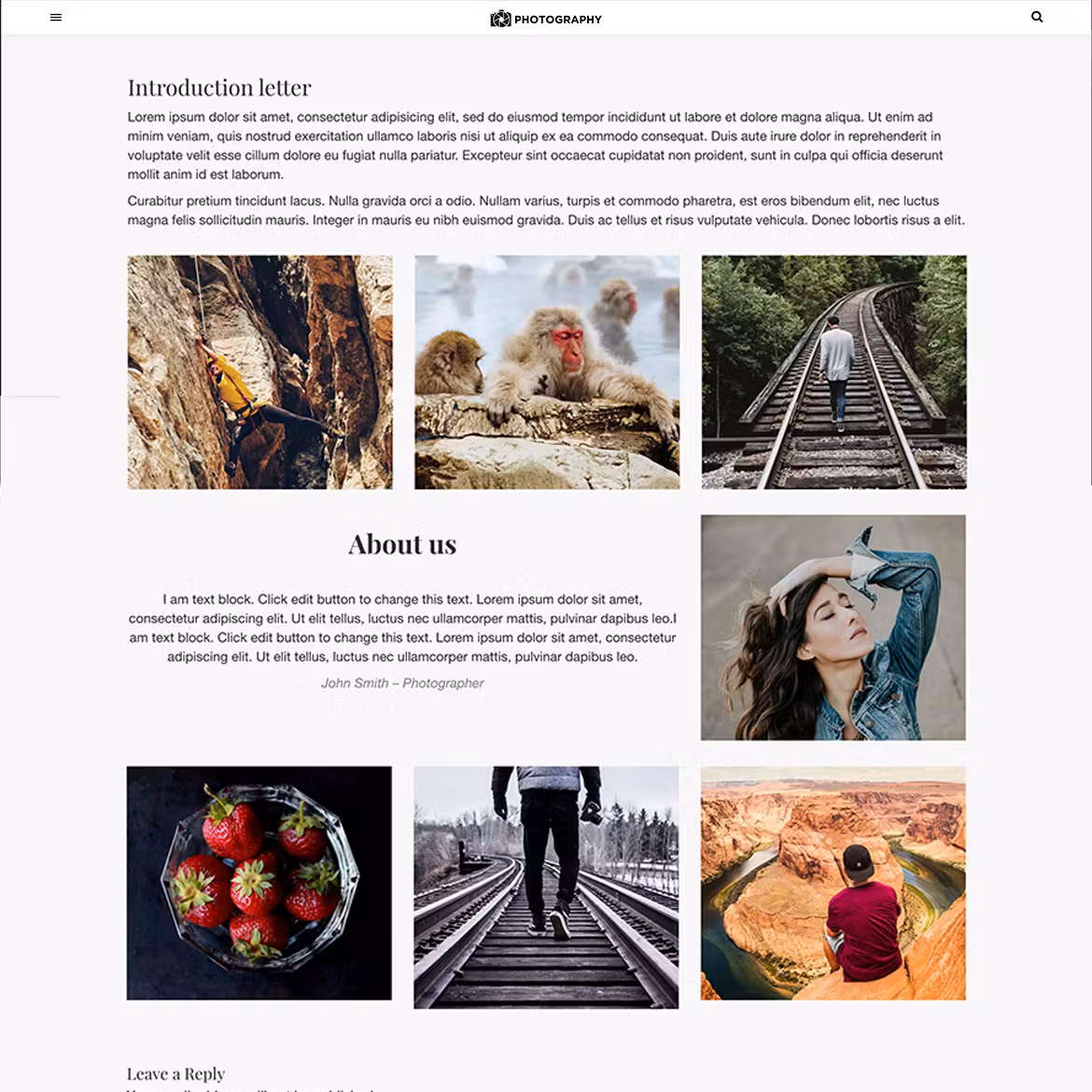This screenshot has height=1092, width=1092.
Task: Open the snow monkeys photo
Action: [547, 371]
